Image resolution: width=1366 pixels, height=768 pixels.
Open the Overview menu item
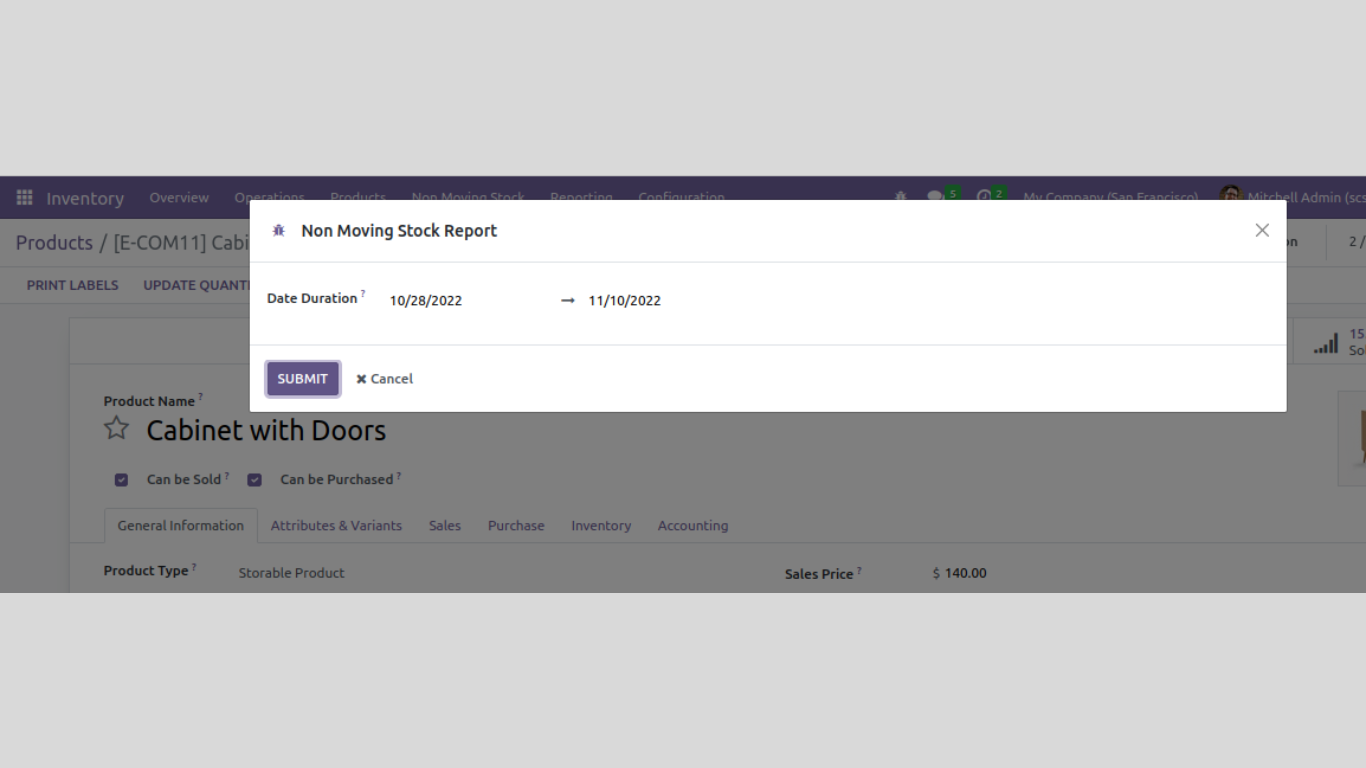179,198
